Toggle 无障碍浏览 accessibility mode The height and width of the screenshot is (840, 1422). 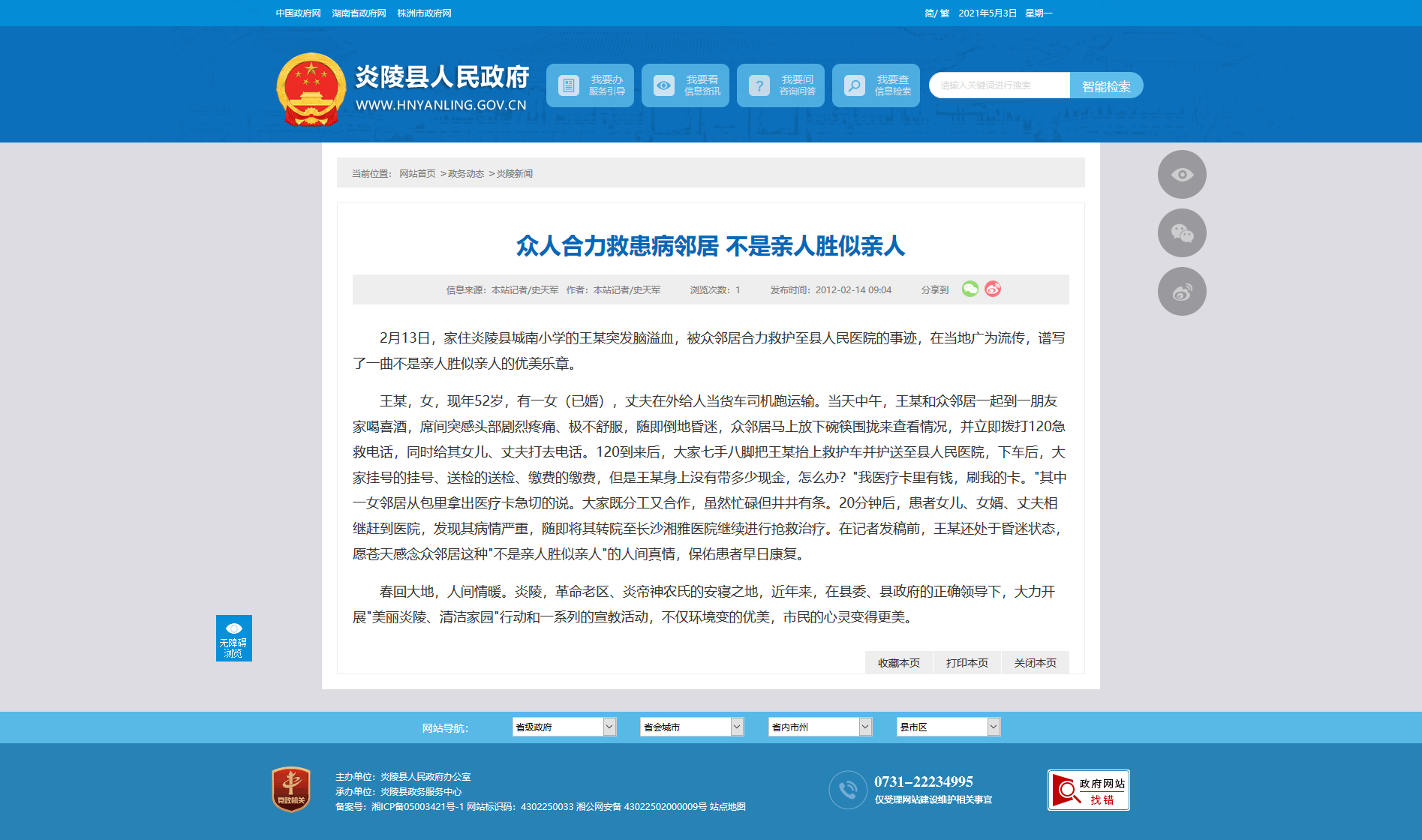(233, 638)
